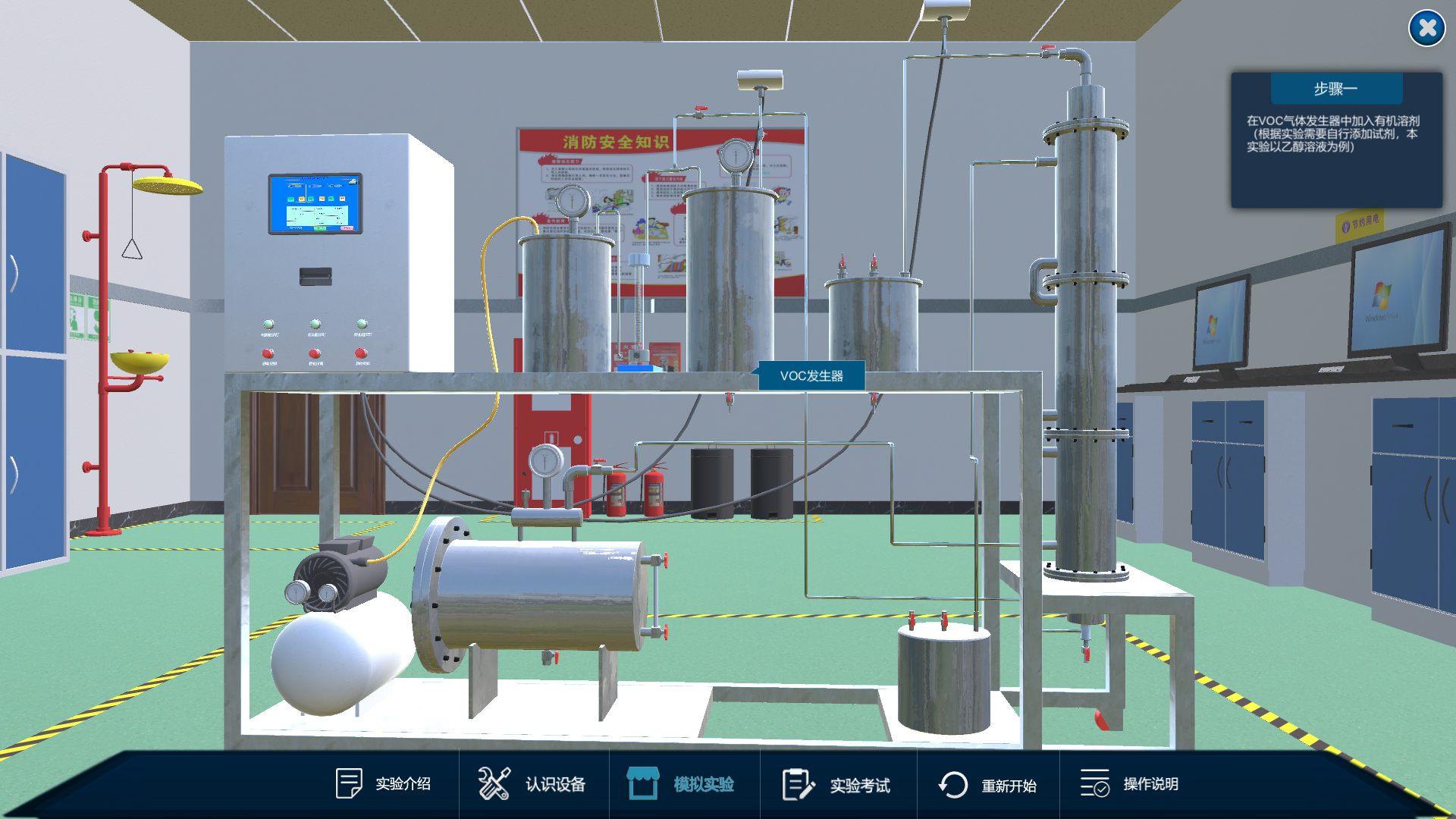Screen dimensions: 1456x819
Task: Click the blue touchscreen on control cabinet
Action: (x=315, y=203)
